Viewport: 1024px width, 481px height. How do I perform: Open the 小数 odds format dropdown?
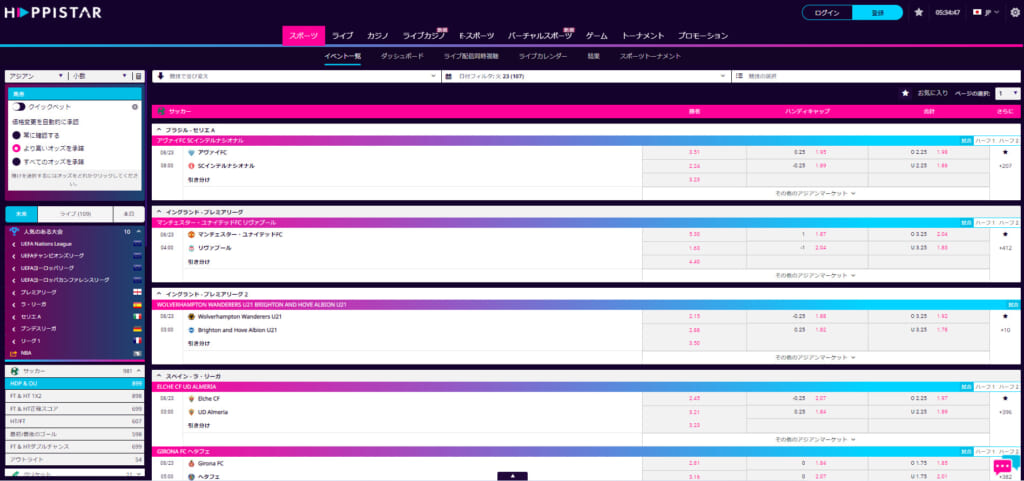[100, 76]
